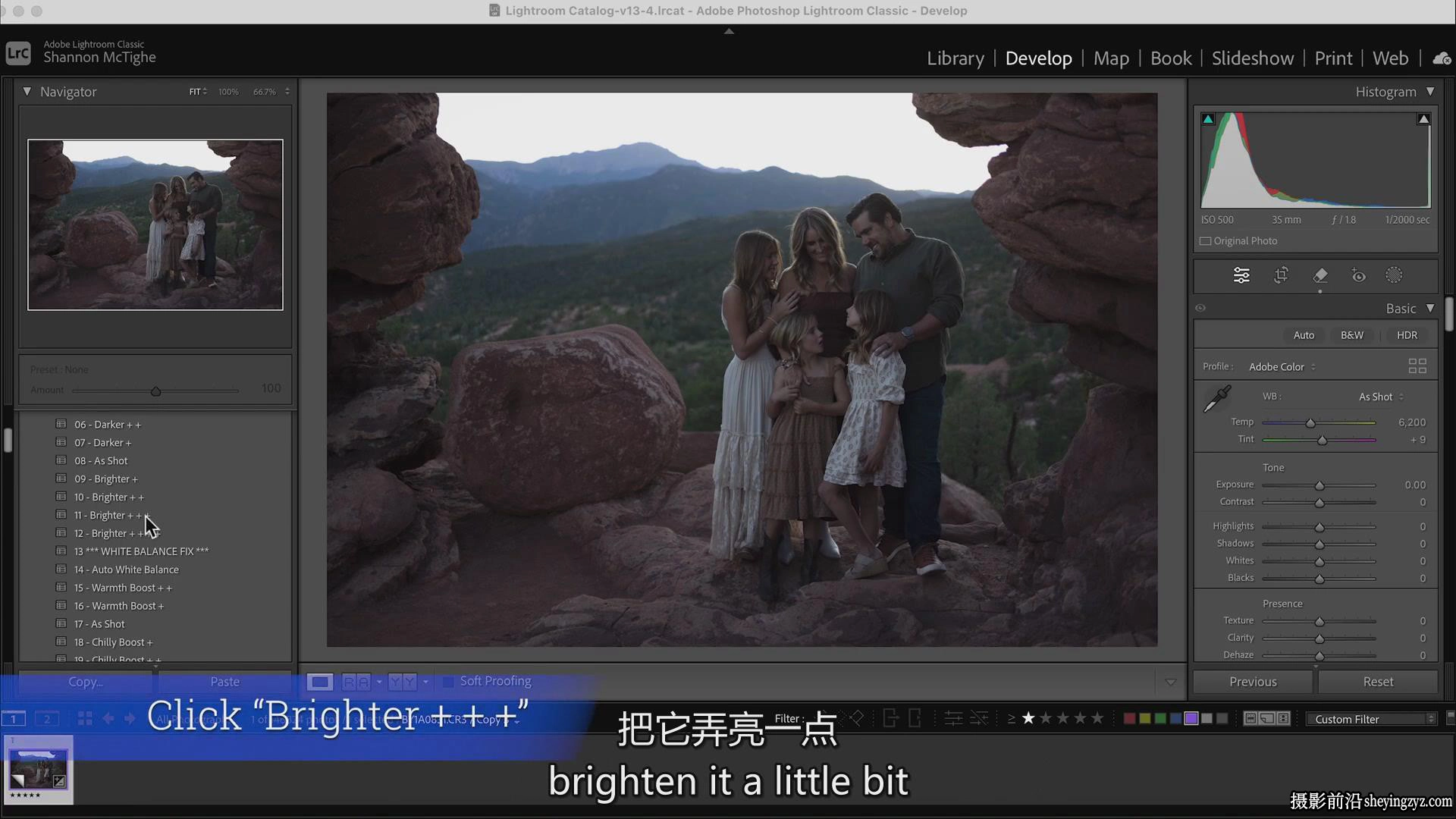Viewport: 1456px width, 819px height.
Task: Collapse the top module panel arrow
Action: (729, 32)
